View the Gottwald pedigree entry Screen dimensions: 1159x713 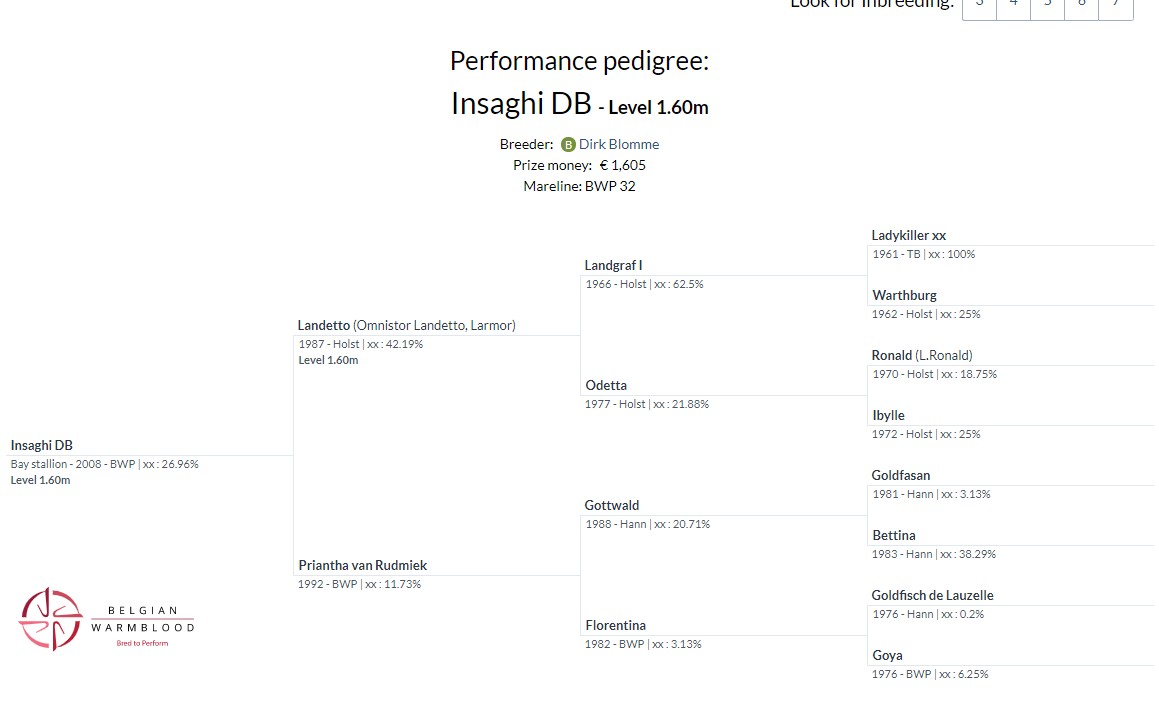click(x=612, y=505)
